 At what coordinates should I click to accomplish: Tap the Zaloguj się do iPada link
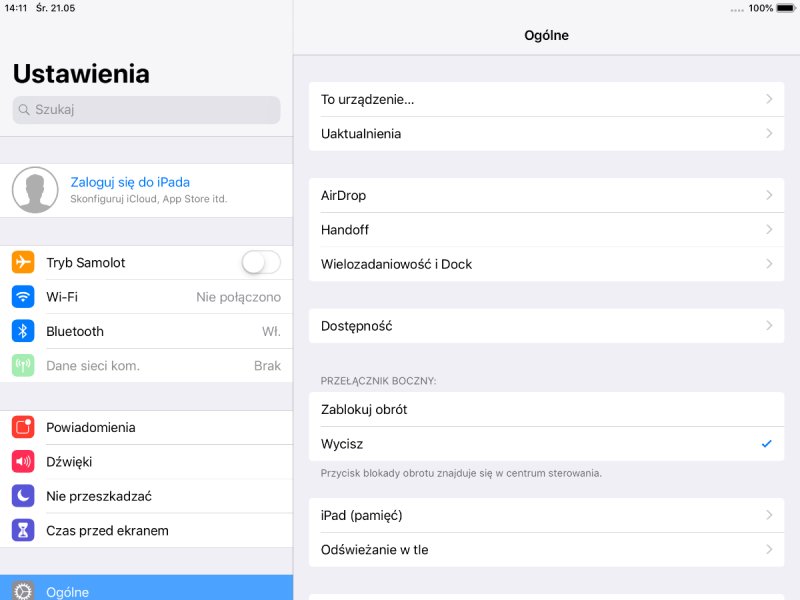130,182
